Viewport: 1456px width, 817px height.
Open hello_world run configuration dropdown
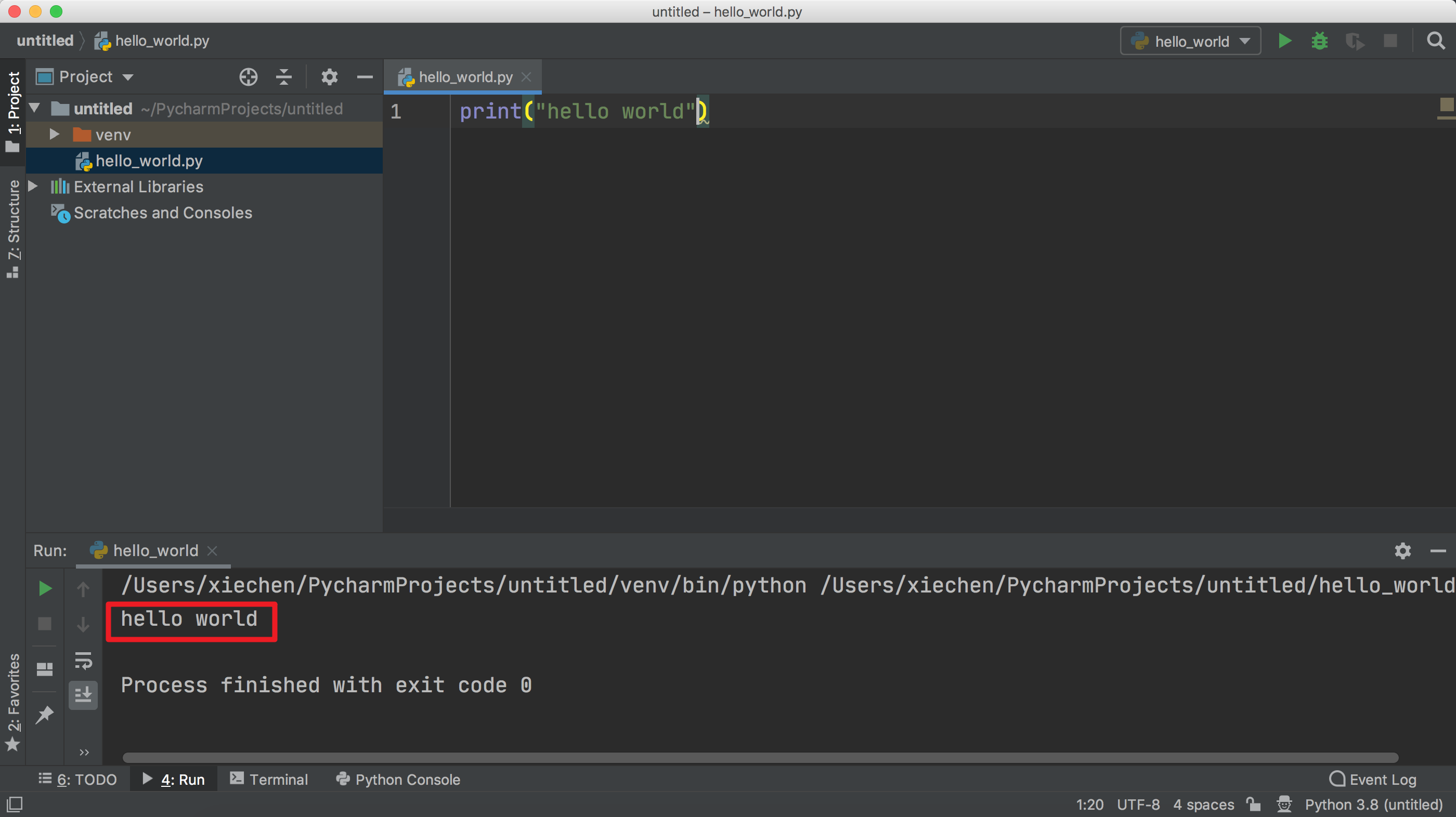(1190, 41)
